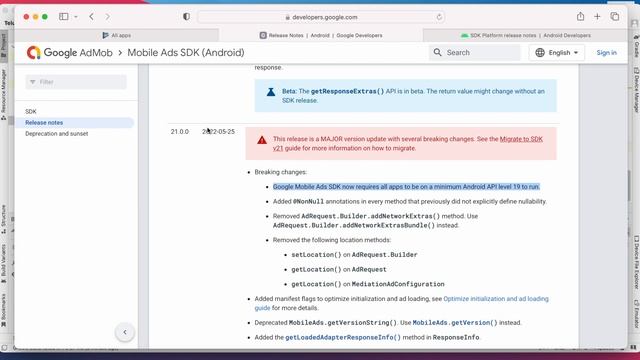
Task: Click the 21.0.0 version text
Action: click(180, 131)
